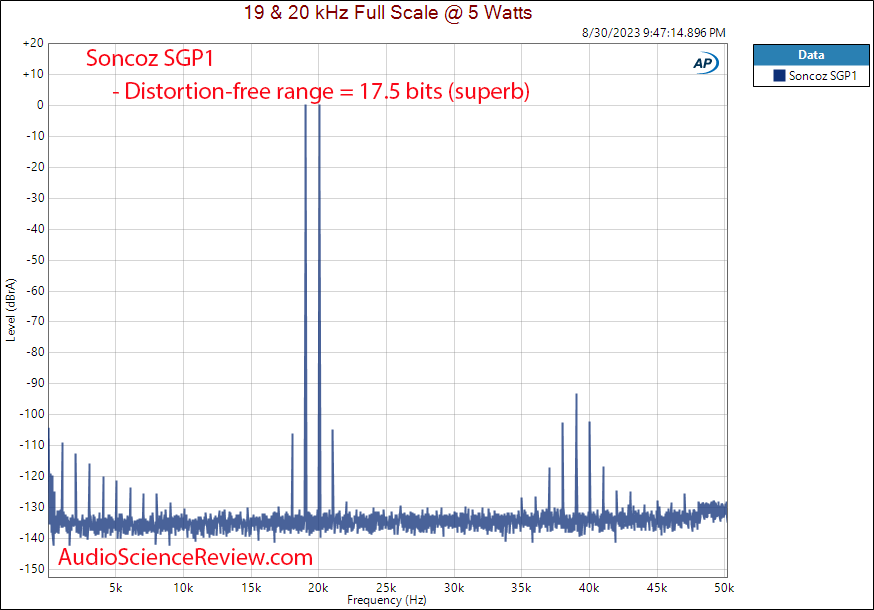Click the "-140" level axis tick label
The height and width of the screenshot is (610, 874).
click(32, 538)
